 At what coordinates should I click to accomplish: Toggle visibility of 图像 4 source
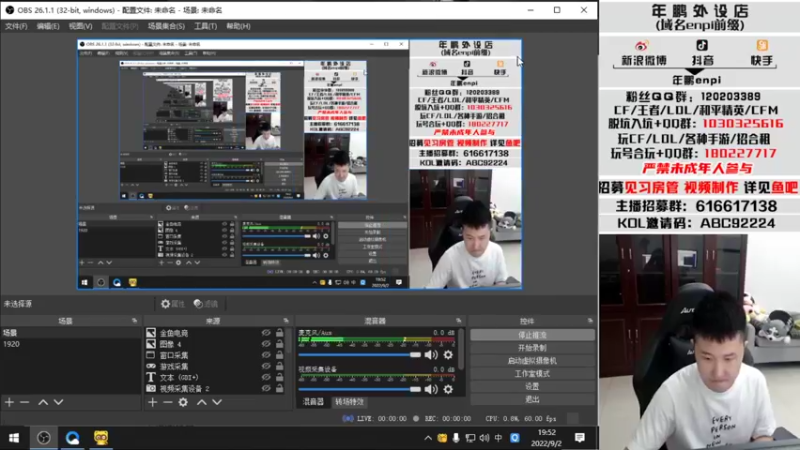pyautogui.click(x=266, y=344)
